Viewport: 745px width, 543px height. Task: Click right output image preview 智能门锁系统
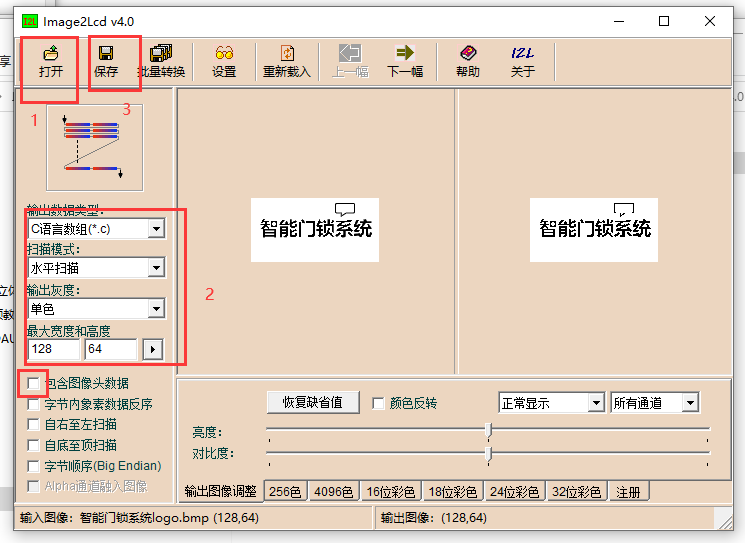(594, 230)
